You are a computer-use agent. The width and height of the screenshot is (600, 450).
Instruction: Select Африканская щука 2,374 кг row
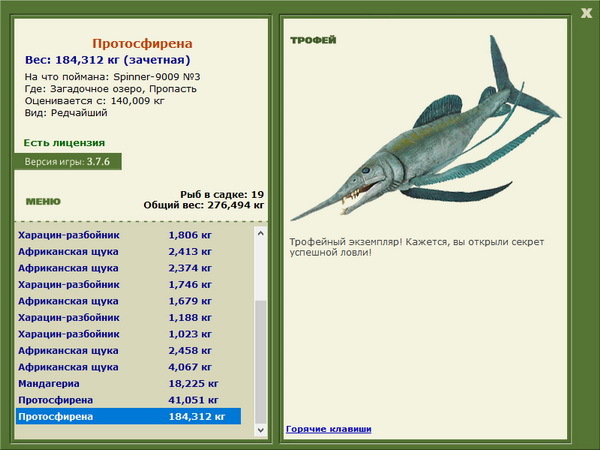(129, 268)
